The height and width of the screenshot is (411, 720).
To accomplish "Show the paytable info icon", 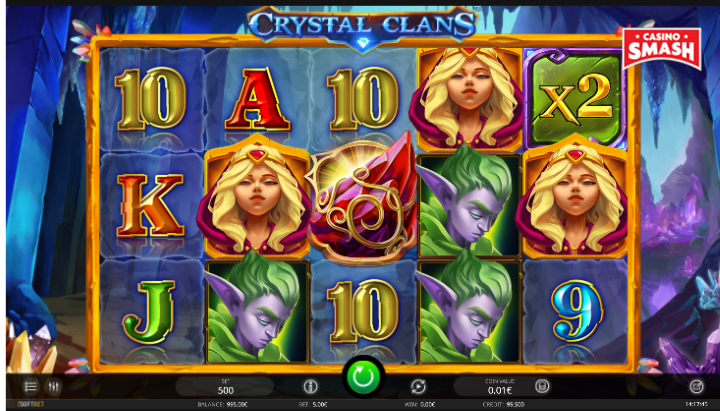I will coord(310,387).
